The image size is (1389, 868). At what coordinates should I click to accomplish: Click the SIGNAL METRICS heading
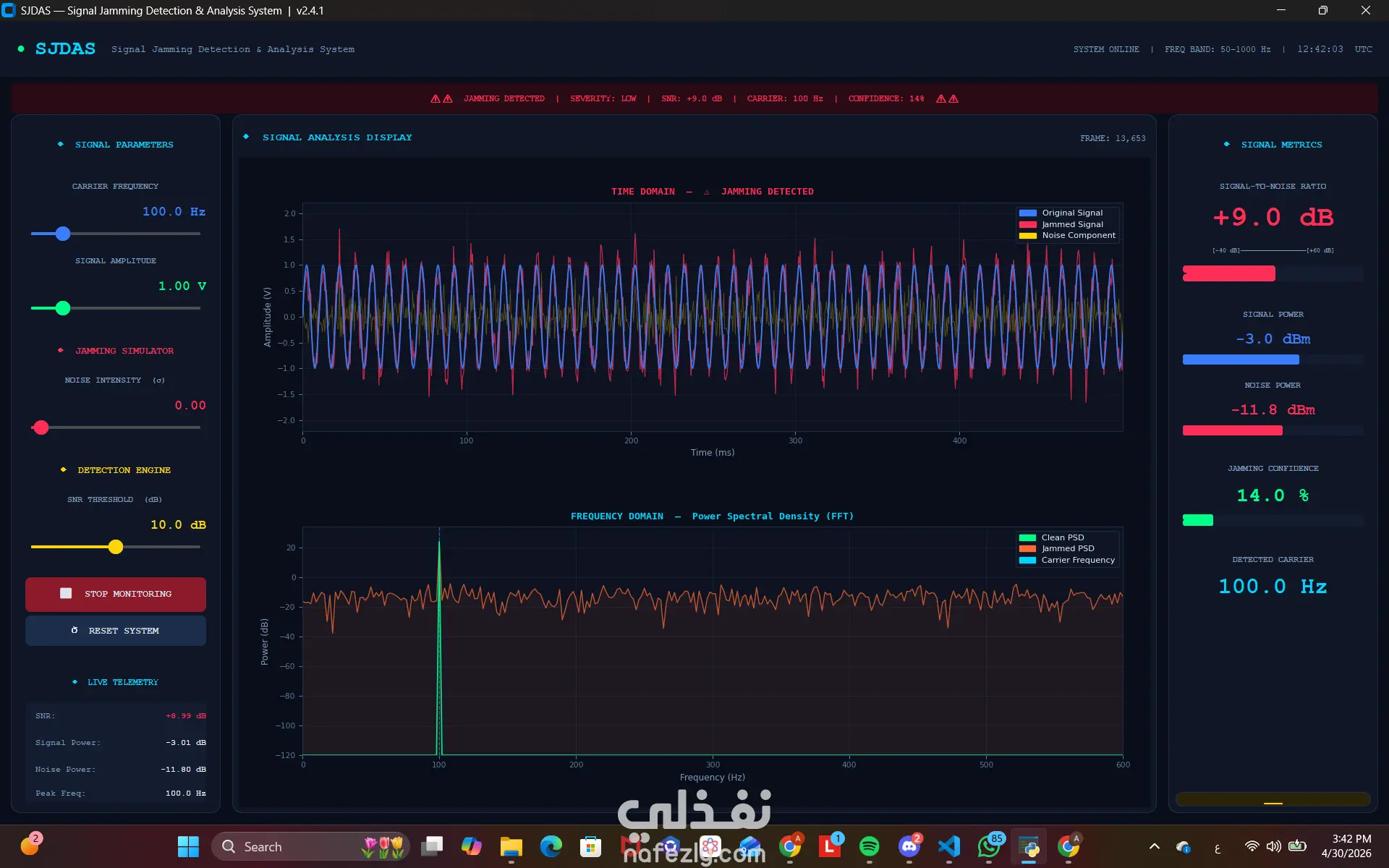tap(1281, 145)
